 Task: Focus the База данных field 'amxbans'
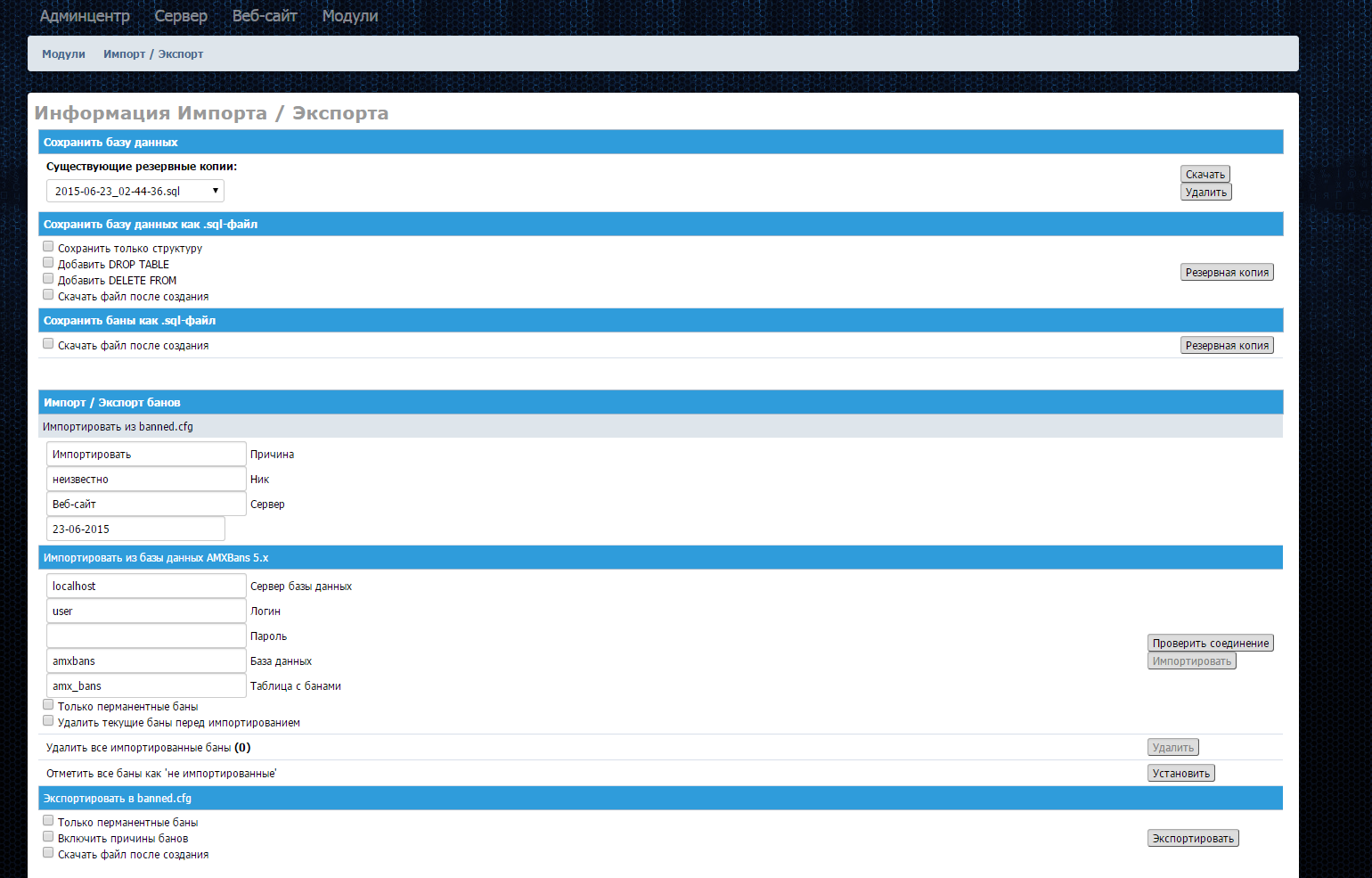(146, 661)
